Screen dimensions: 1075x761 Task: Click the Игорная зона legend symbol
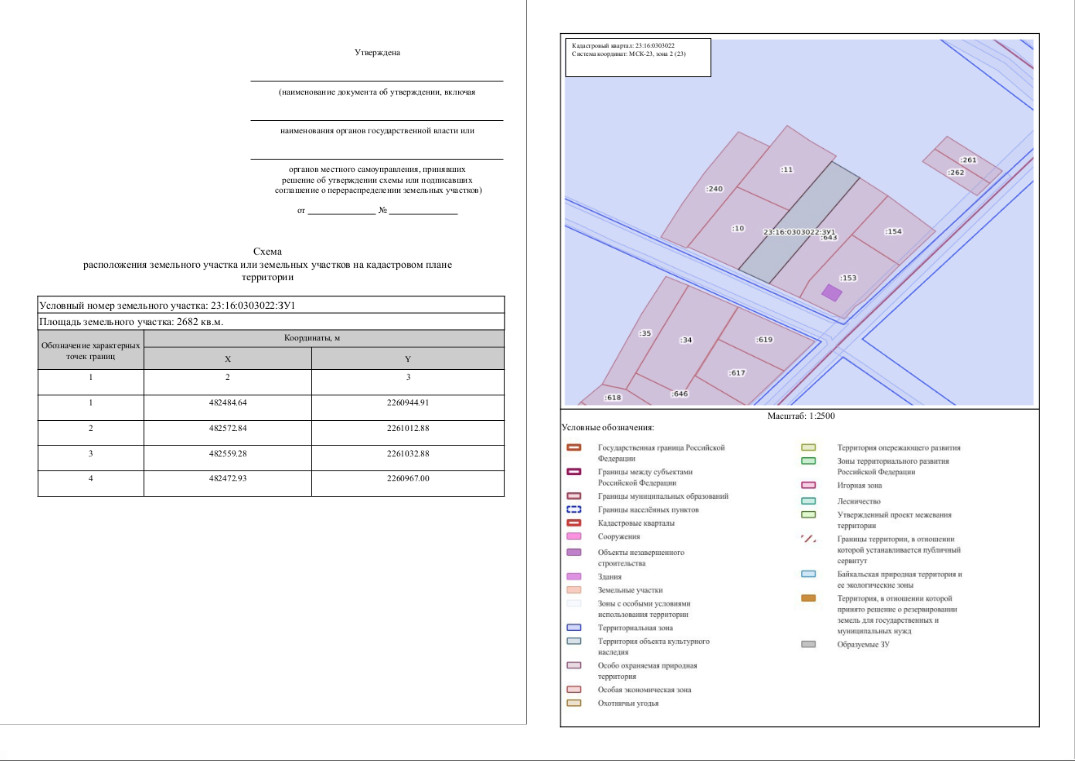[x=809, y=485]
